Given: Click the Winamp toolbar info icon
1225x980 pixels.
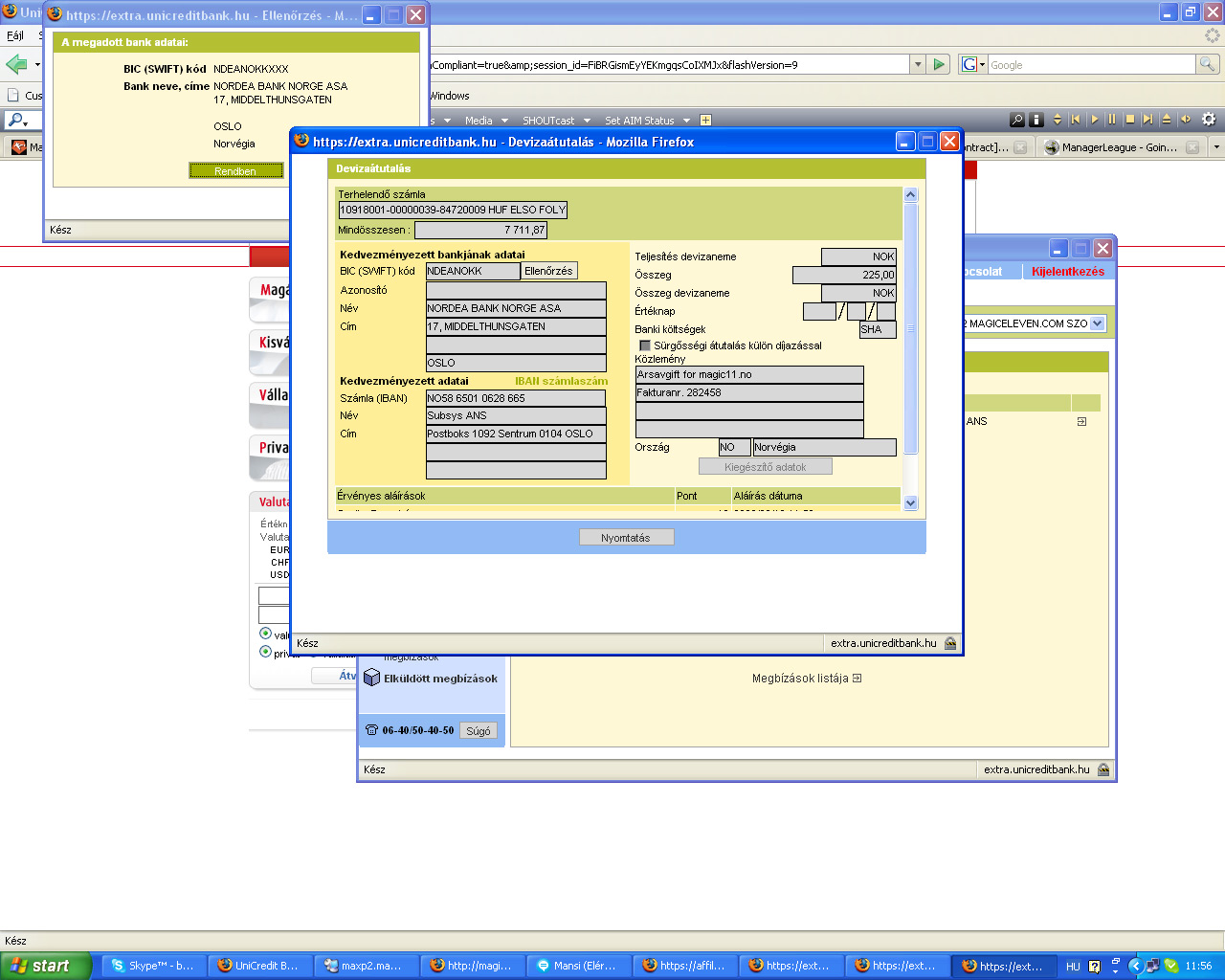Looking at the screenshot, I should (1036, 120).
